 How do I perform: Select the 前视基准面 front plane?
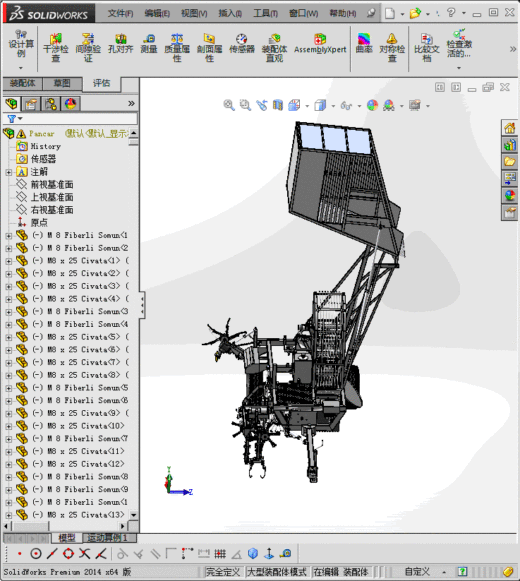click(x=52, y=185)
